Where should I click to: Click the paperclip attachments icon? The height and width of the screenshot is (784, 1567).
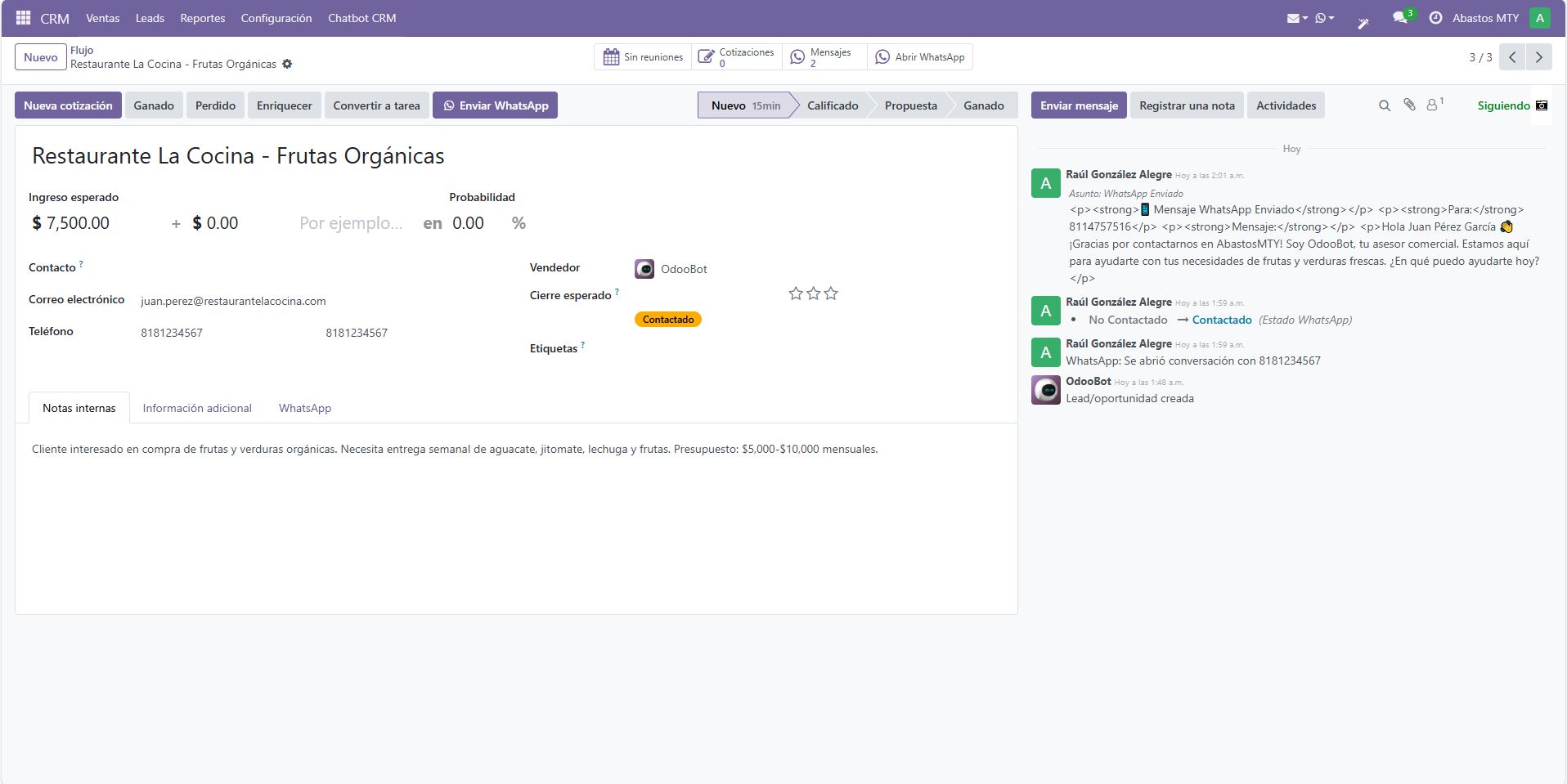(1409, 105)
